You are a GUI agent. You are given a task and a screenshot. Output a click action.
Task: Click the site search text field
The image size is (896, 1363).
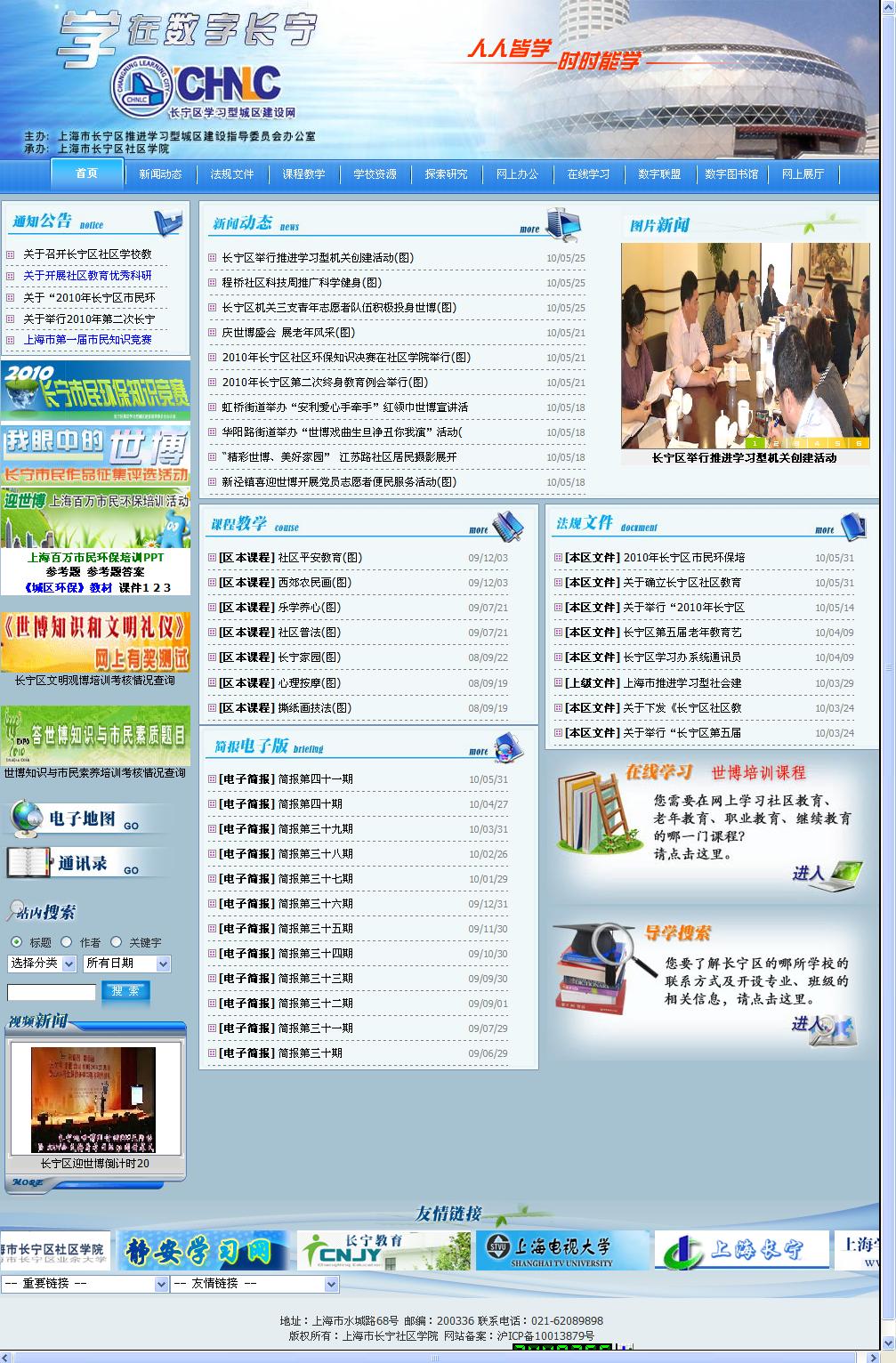(x=52, y=992)
